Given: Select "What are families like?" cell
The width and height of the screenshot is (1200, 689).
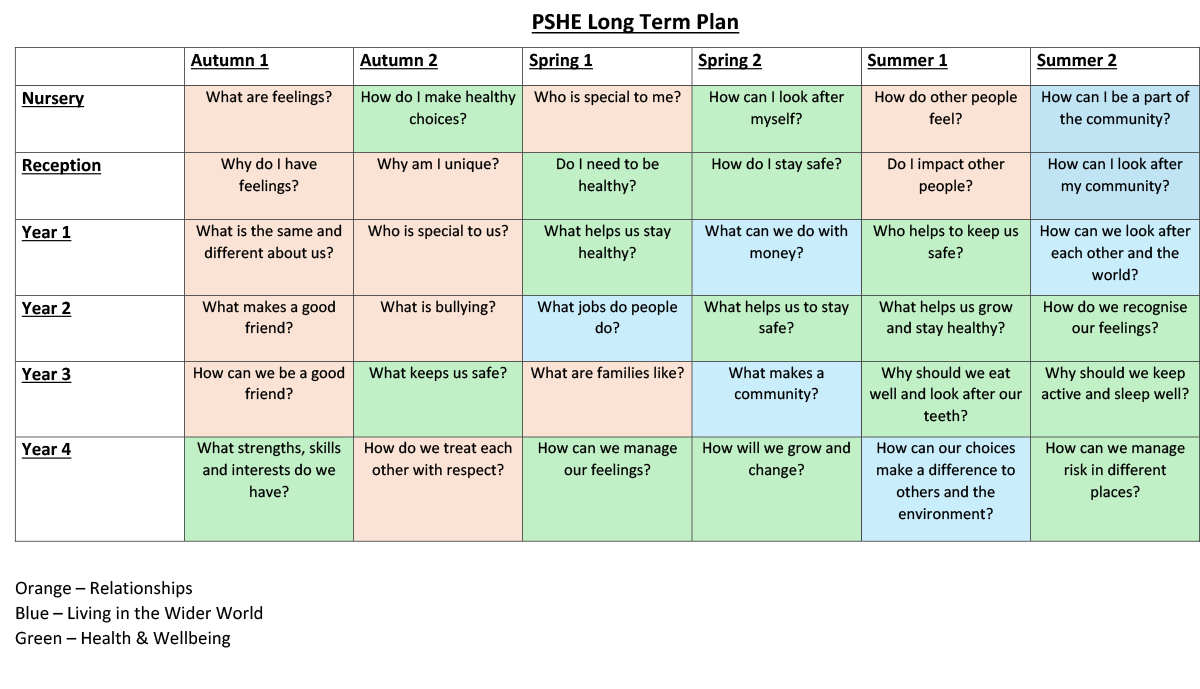Looking at the screenshot, I should click(607, 399).
